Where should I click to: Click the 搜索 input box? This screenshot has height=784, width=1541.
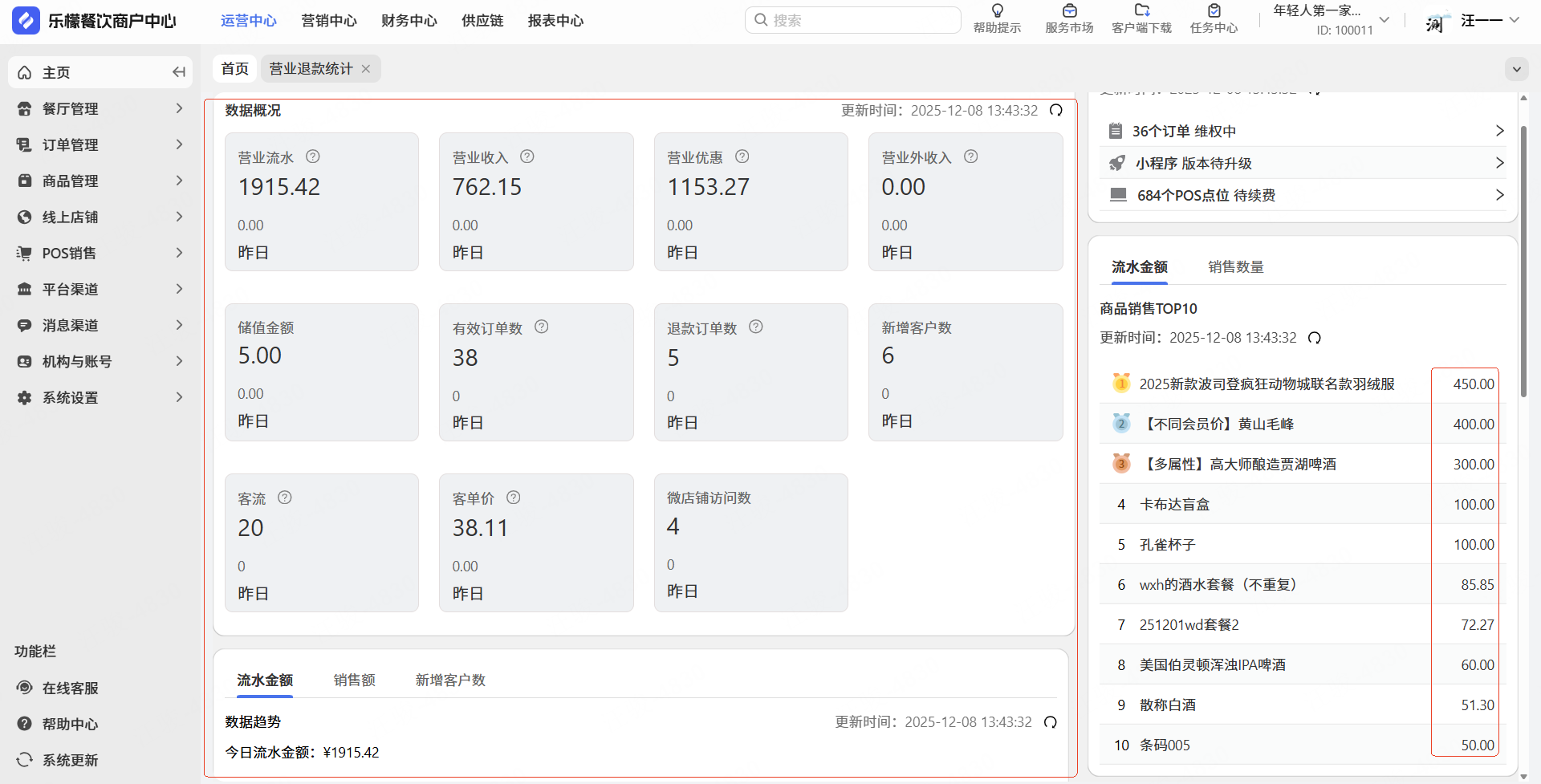[852, 20]
